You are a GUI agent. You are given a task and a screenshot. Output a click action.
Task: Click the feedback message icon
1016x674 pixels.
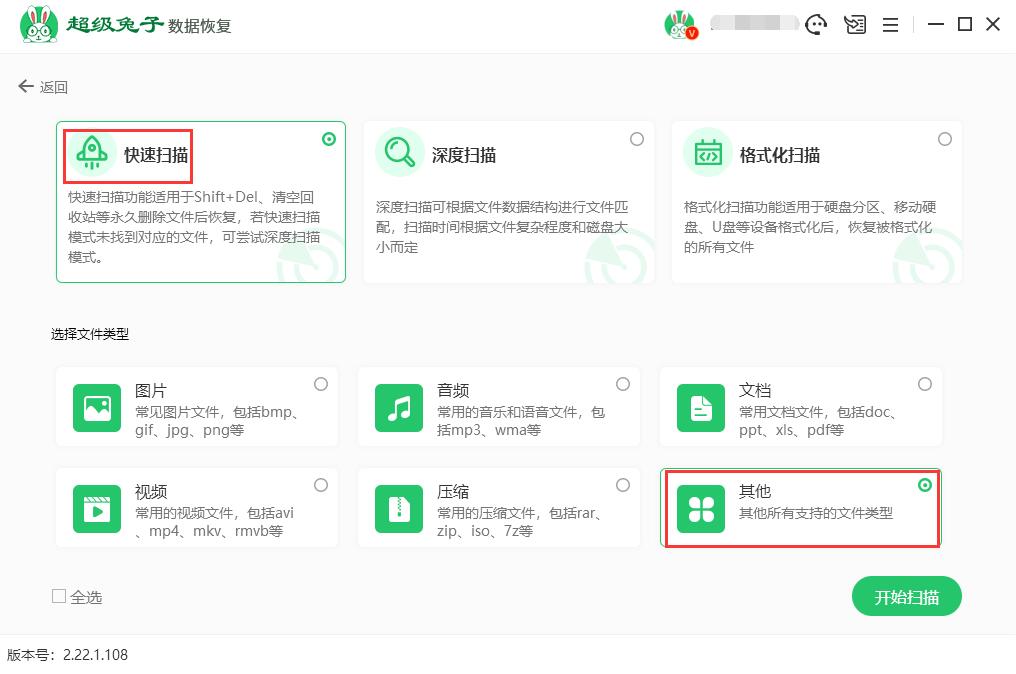click(855, 25)
